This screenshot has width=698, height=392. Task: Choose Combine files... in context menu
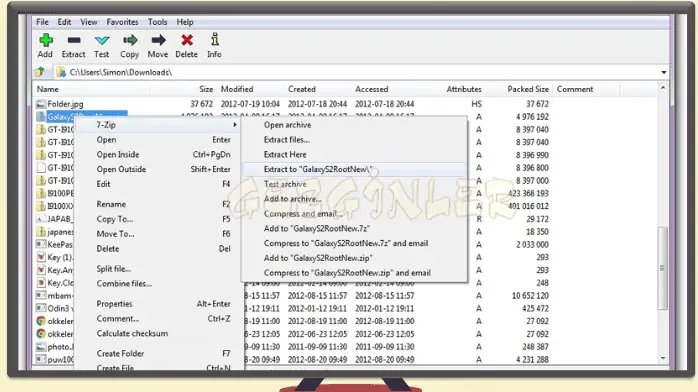pyautogui.click(x=124, y=283)
